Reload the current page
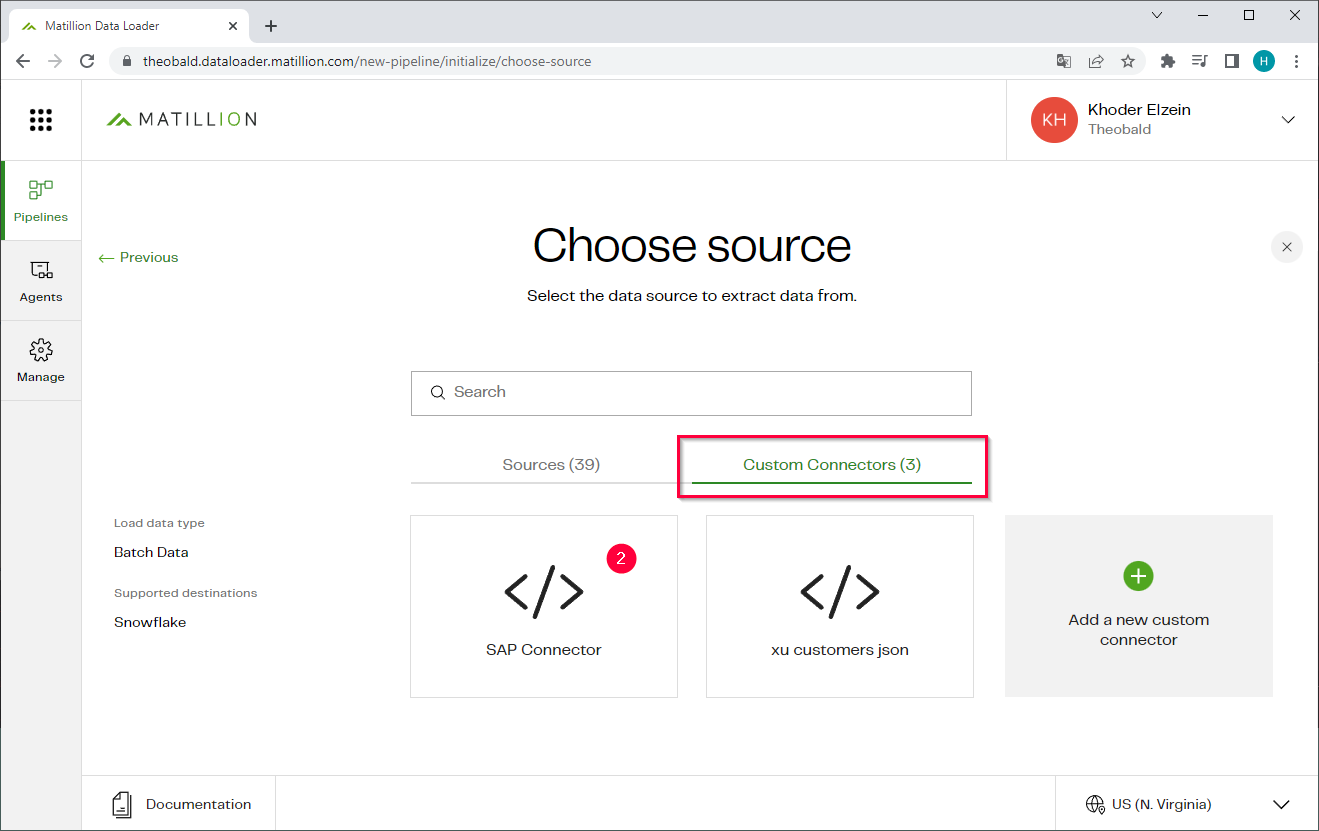The height and width of the screenshot is (831, 1319). coord(87,61)
